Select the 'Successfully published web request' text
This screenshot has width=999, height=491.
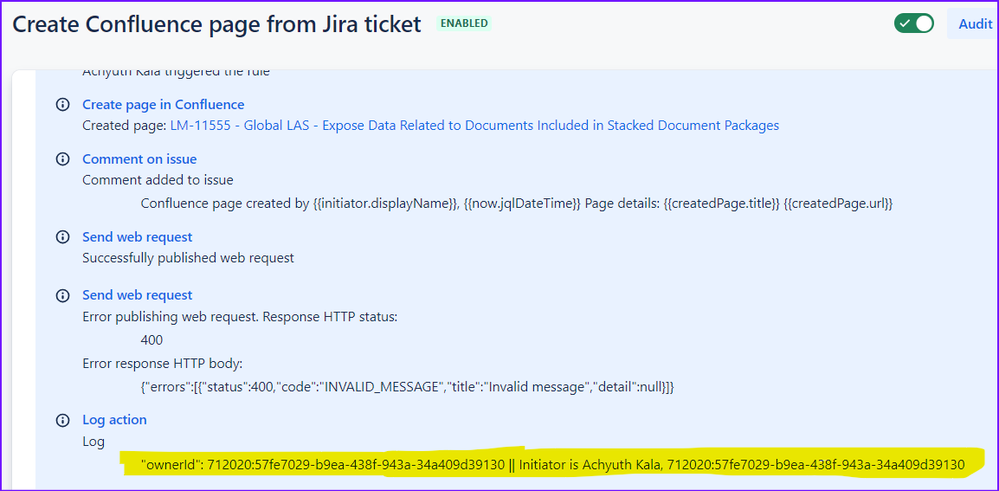(188, 258)
